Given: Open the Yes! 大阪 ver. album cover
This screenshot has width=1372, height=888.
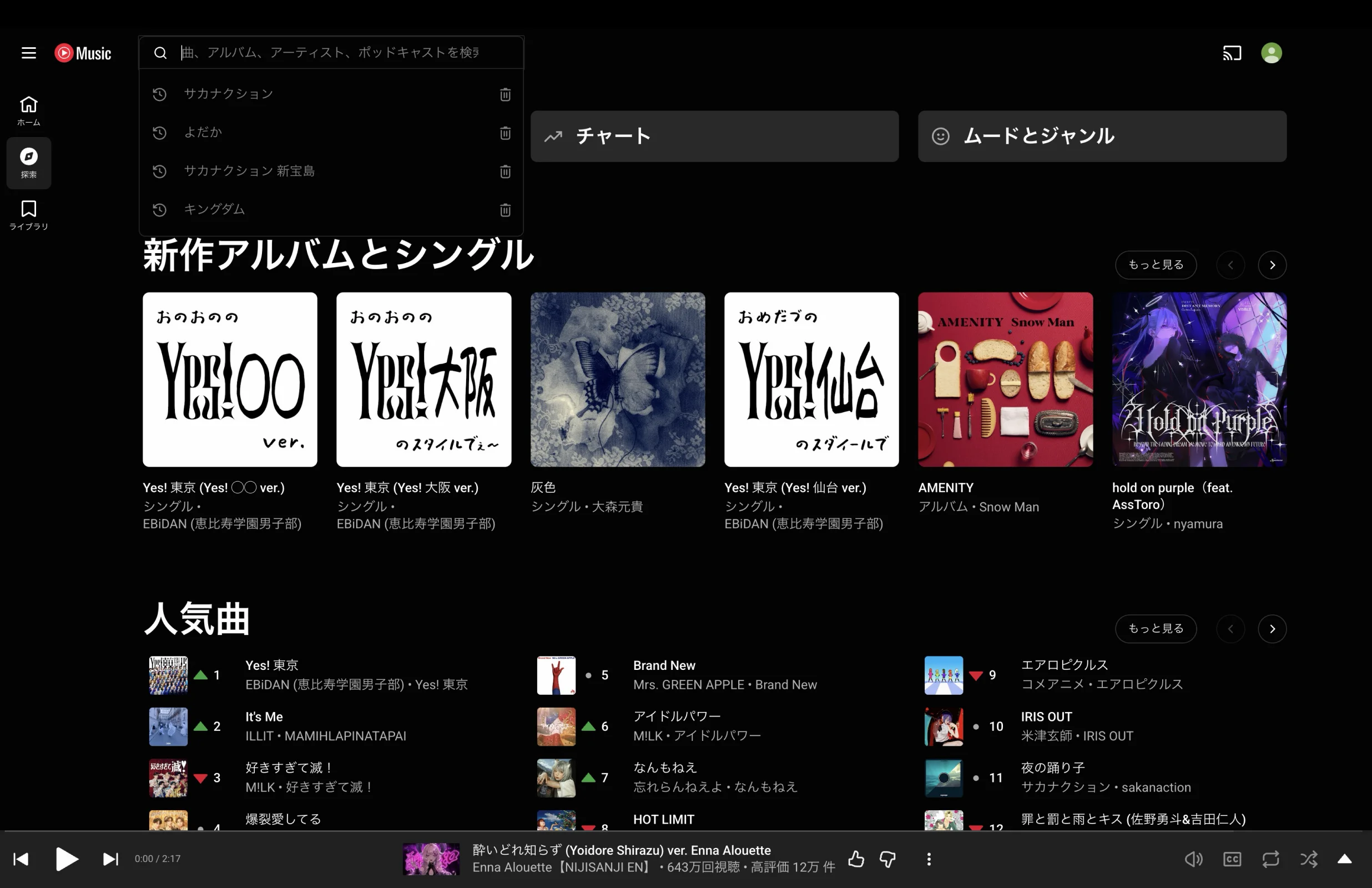Looking at the screenshot, I should pyautogui.click(x=423, y=380).
